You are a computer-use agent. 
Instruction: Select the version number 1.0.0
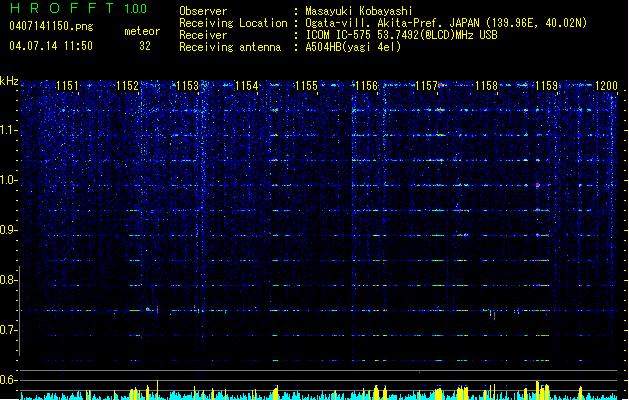coord(136,8)
